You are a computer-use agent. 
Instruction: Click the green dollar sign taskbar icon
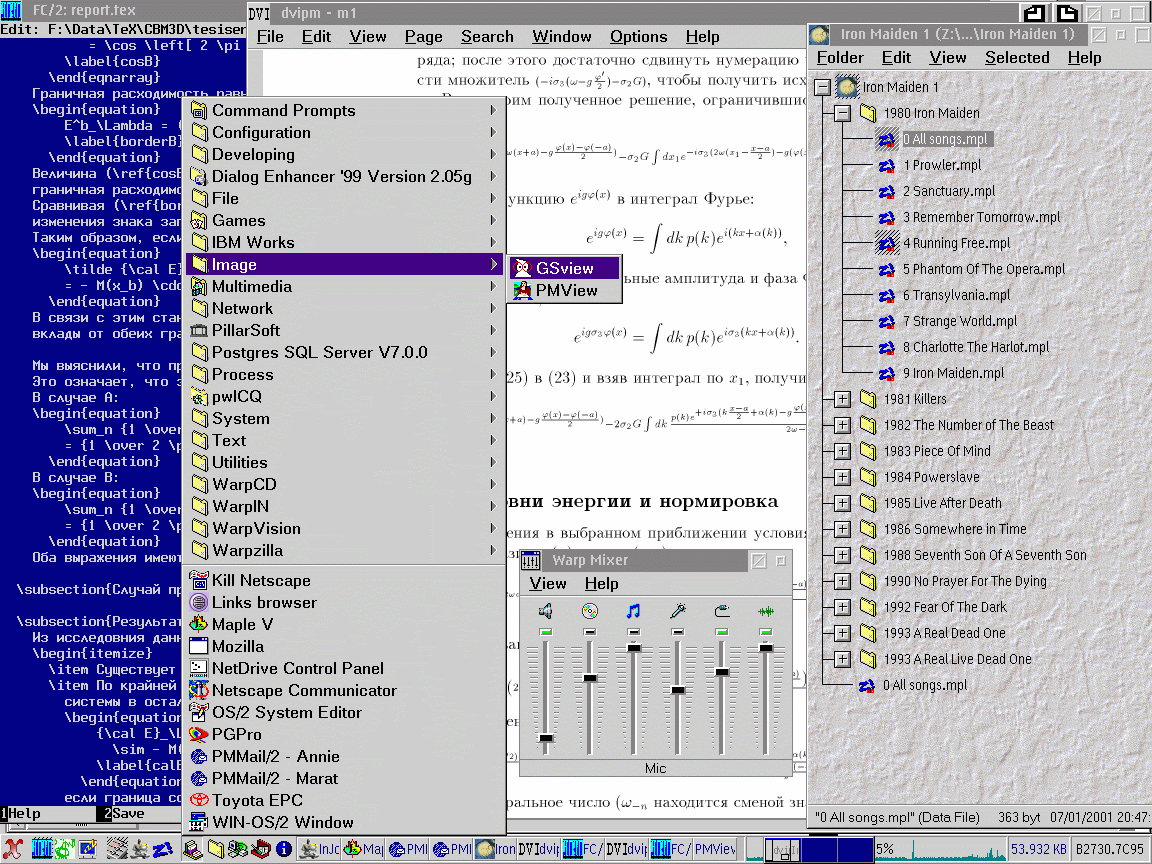point(65,849)
